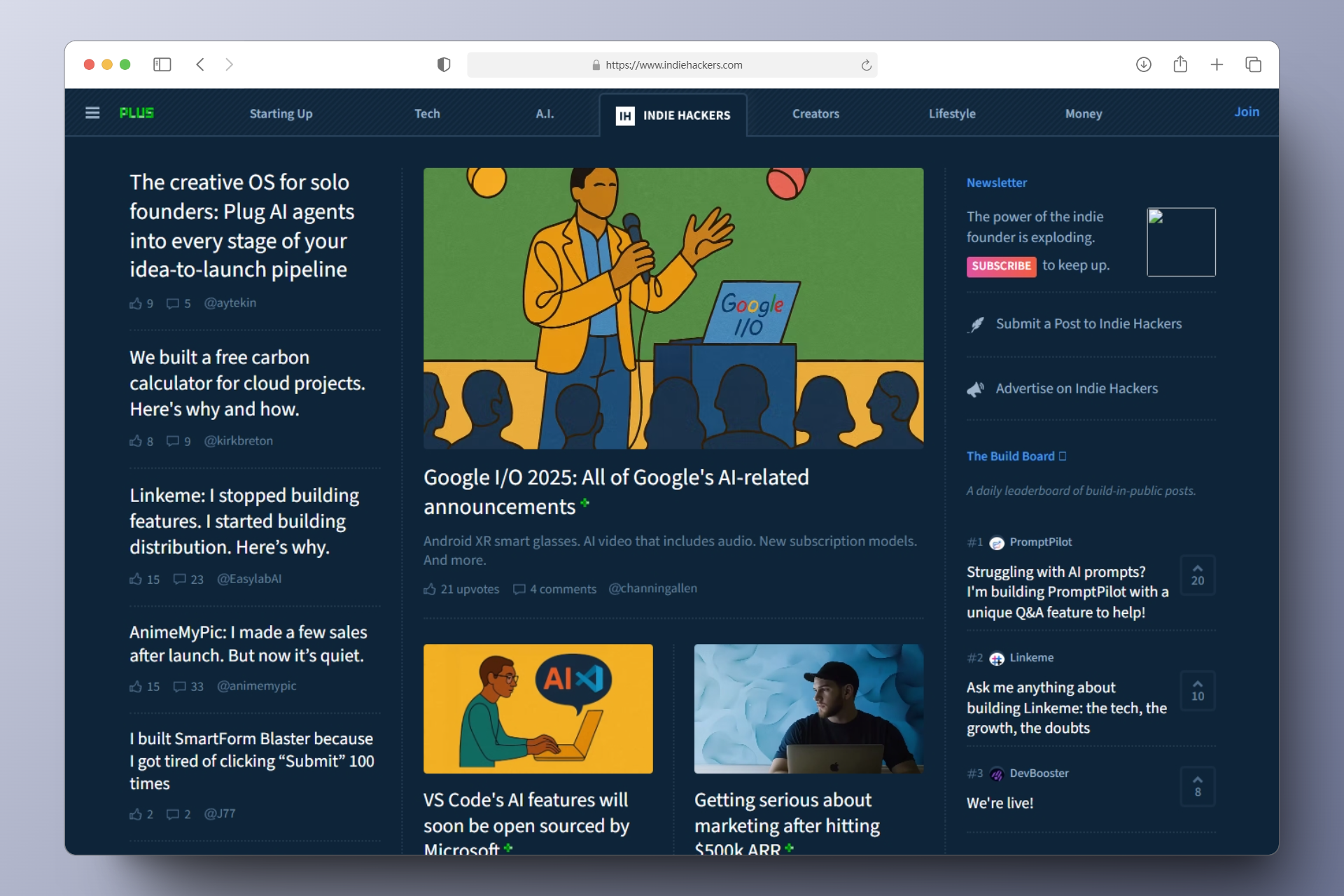Image resolution: width=1344 pixels, height=896 pixels.
Task: Upvote the PromptPilot build board post
Action: click(x=1198, y=575)
